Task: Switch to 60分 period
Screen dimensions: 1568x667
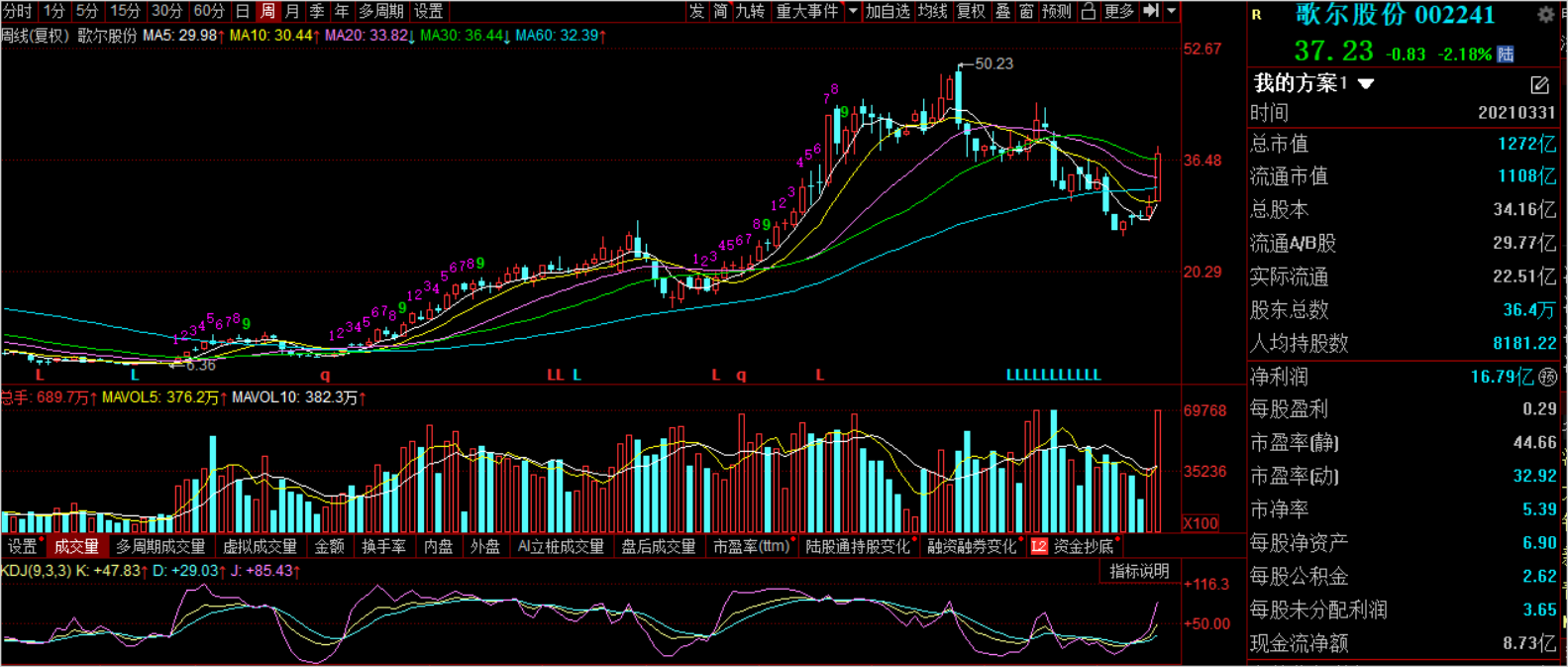Action: [x=209, y=11]
